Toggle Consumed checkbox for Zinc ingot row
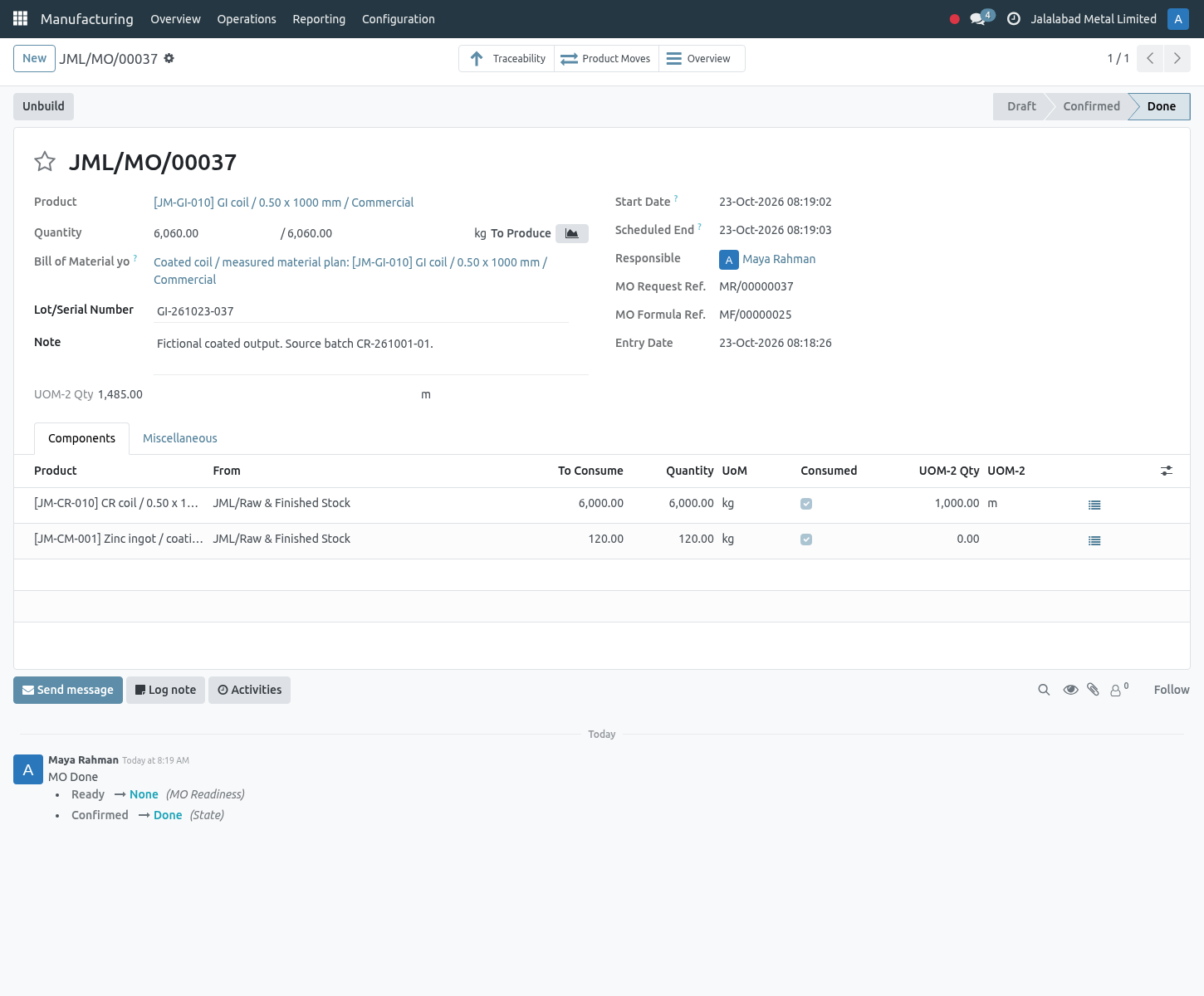 click(x=806, y=539)
